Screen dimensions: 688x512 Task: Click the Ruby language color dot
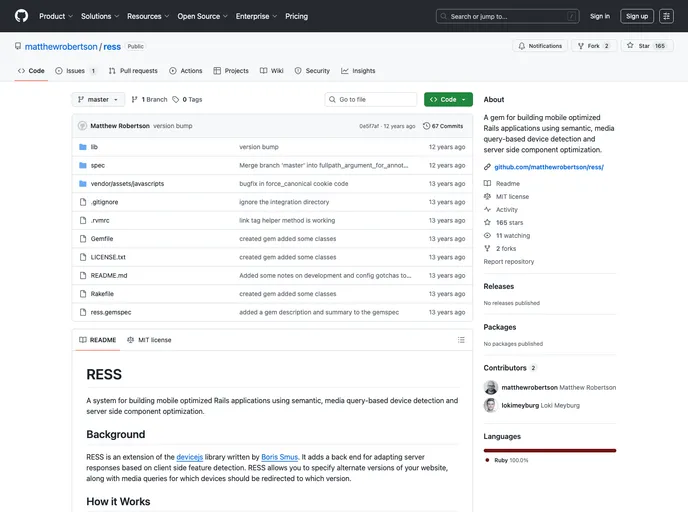[487, 460]
